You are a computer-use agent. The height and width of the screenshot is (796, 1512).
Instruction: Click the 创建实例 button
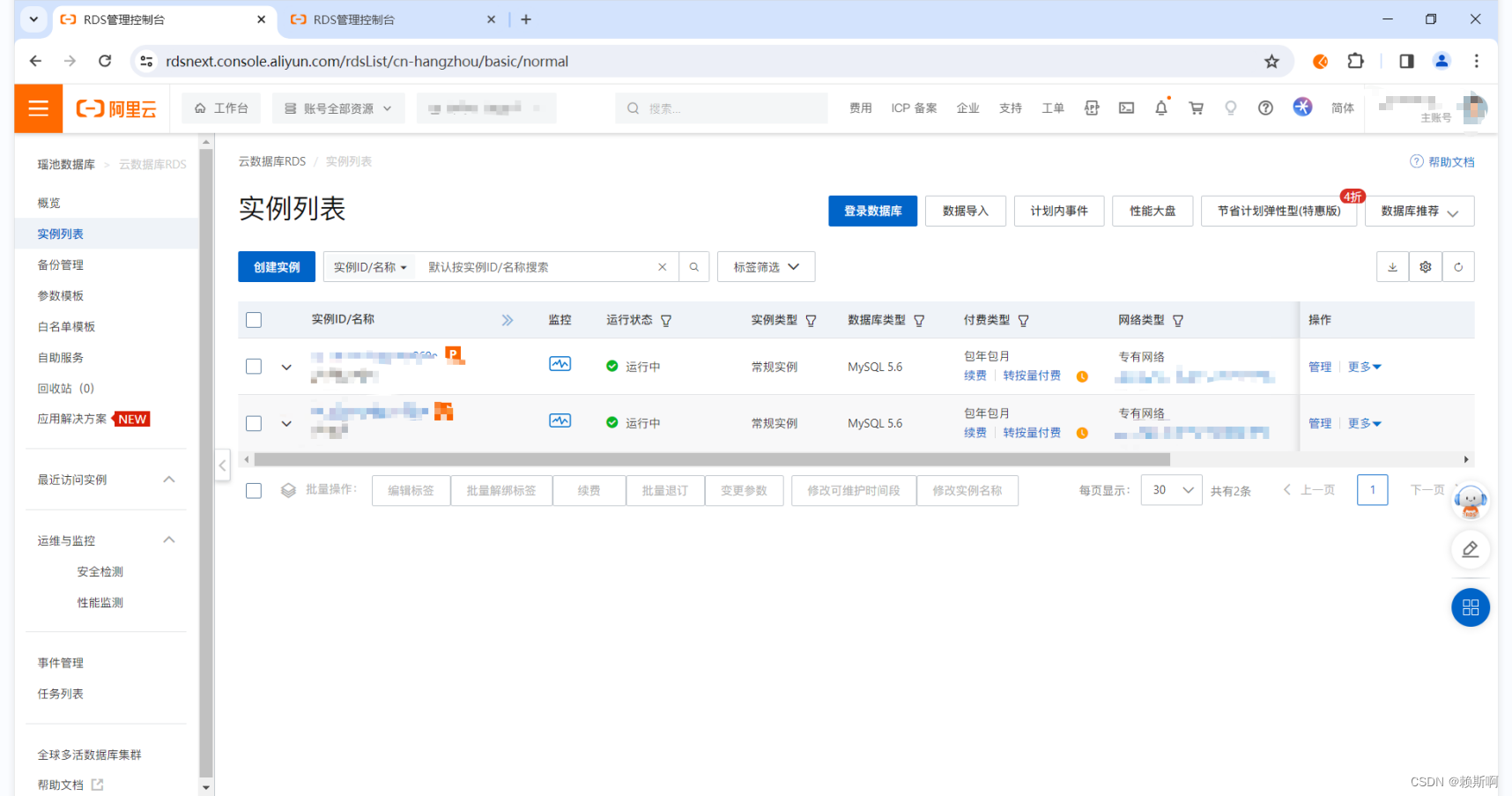(x=277, y=267)
